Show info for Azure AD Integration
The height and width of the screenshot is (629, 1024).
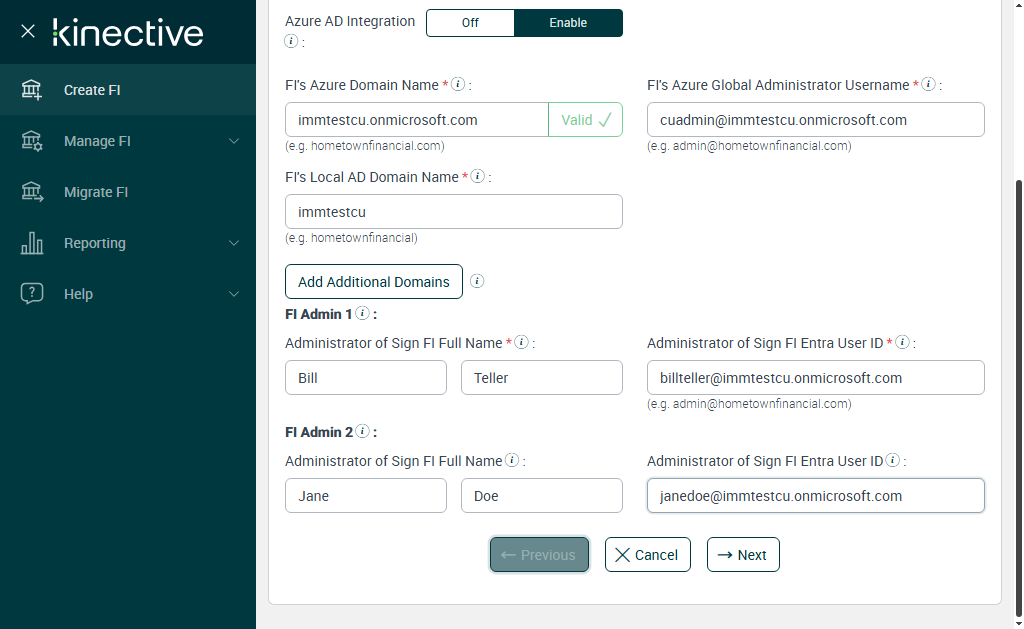point(291,41)
